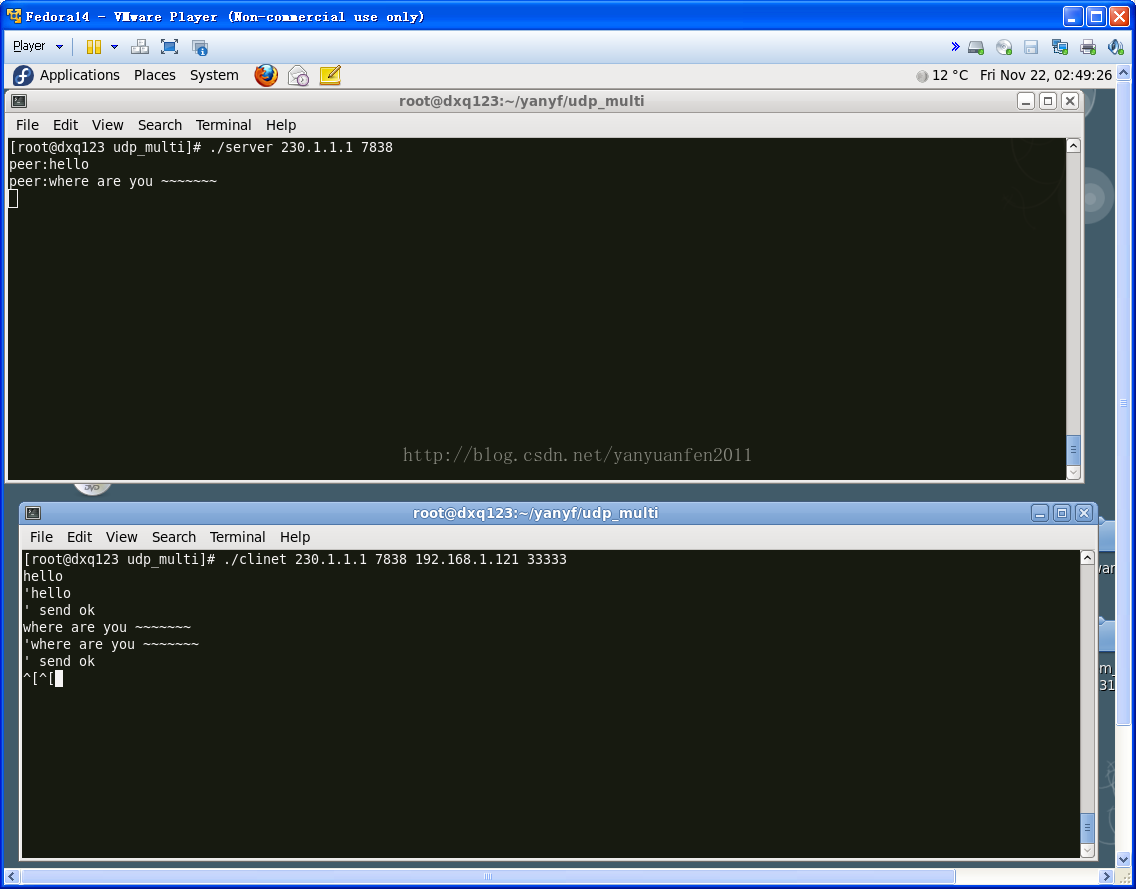Image resolution: width=1136 pixels, height=889 pixels.
Task: Open the clock showing Fri Nov 22
Action: [1045, 75]
